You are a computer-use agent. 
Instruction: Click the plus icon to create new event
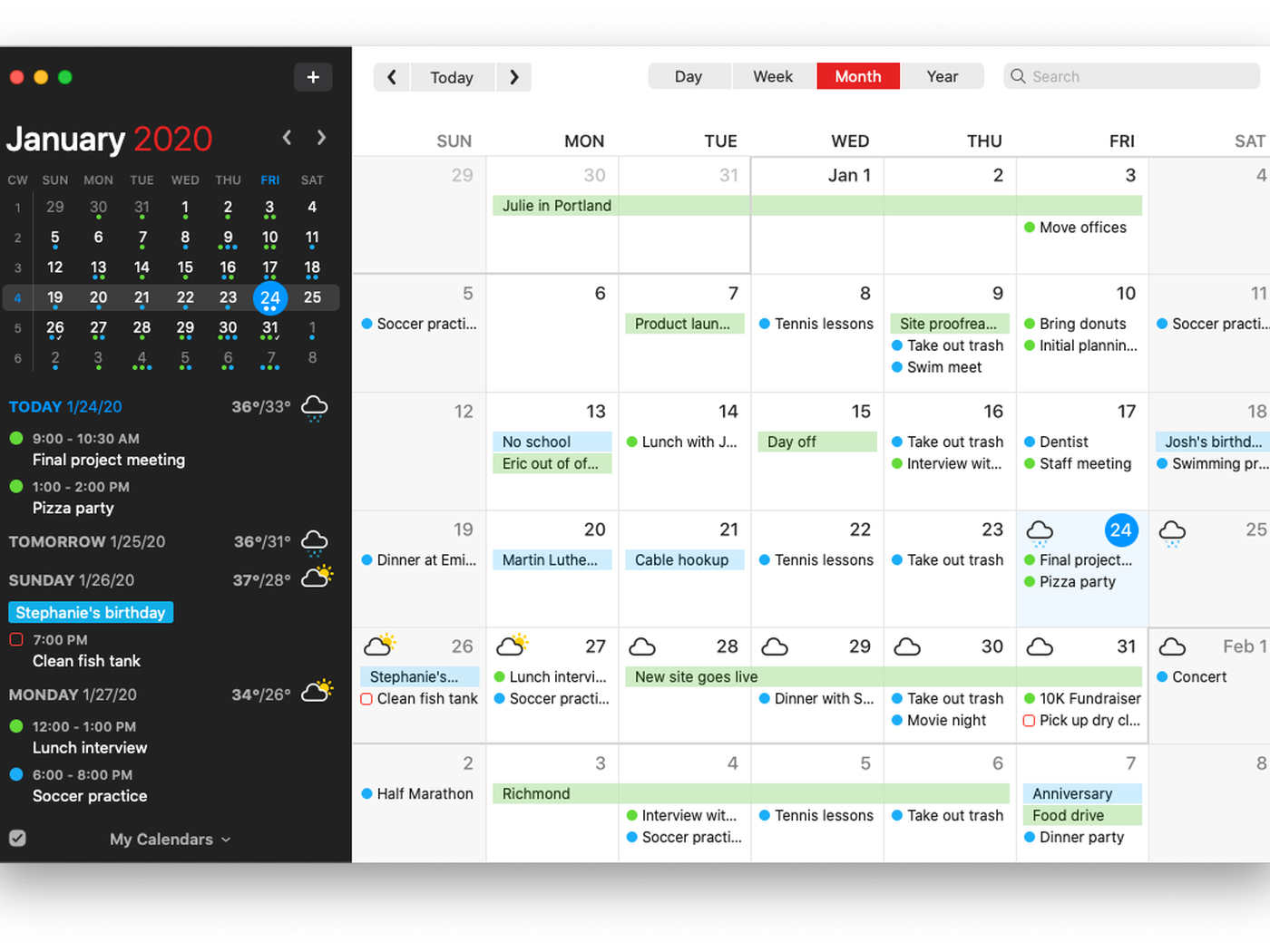click(313, 77)
